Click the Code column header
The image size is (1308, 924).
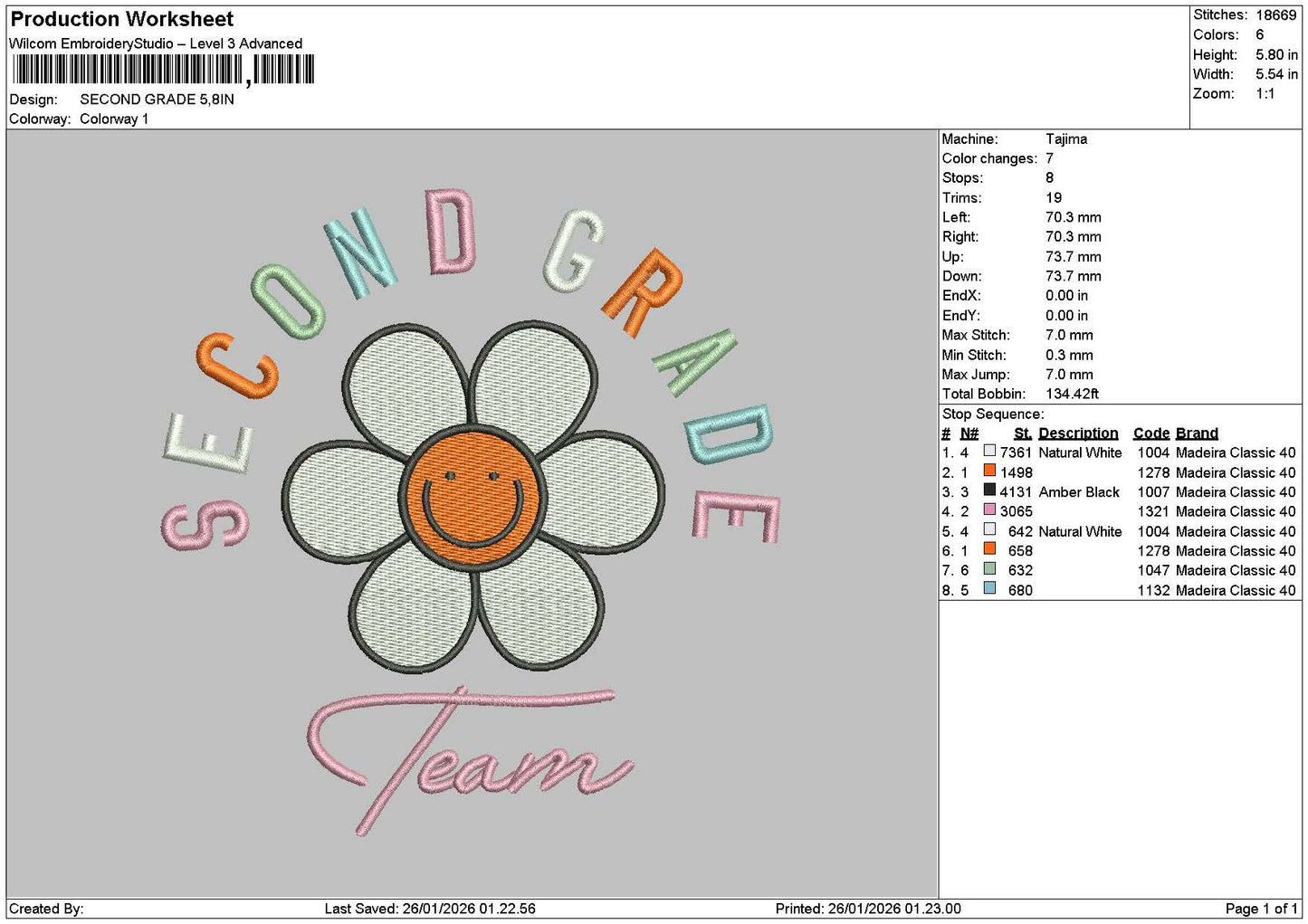tap(1151, 433)
